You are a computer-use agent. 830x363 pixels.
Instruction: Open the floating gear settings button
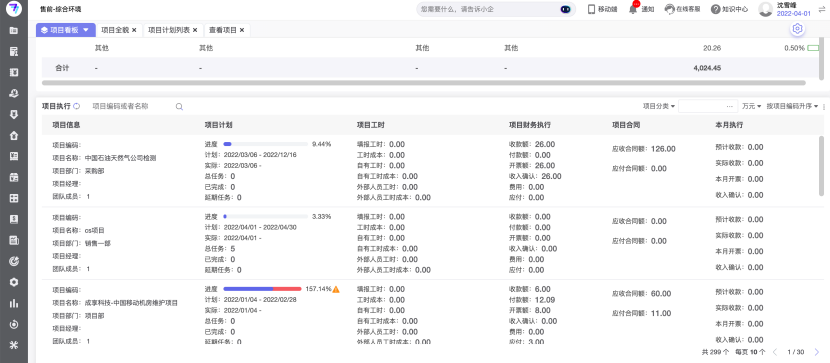point(797,29)
